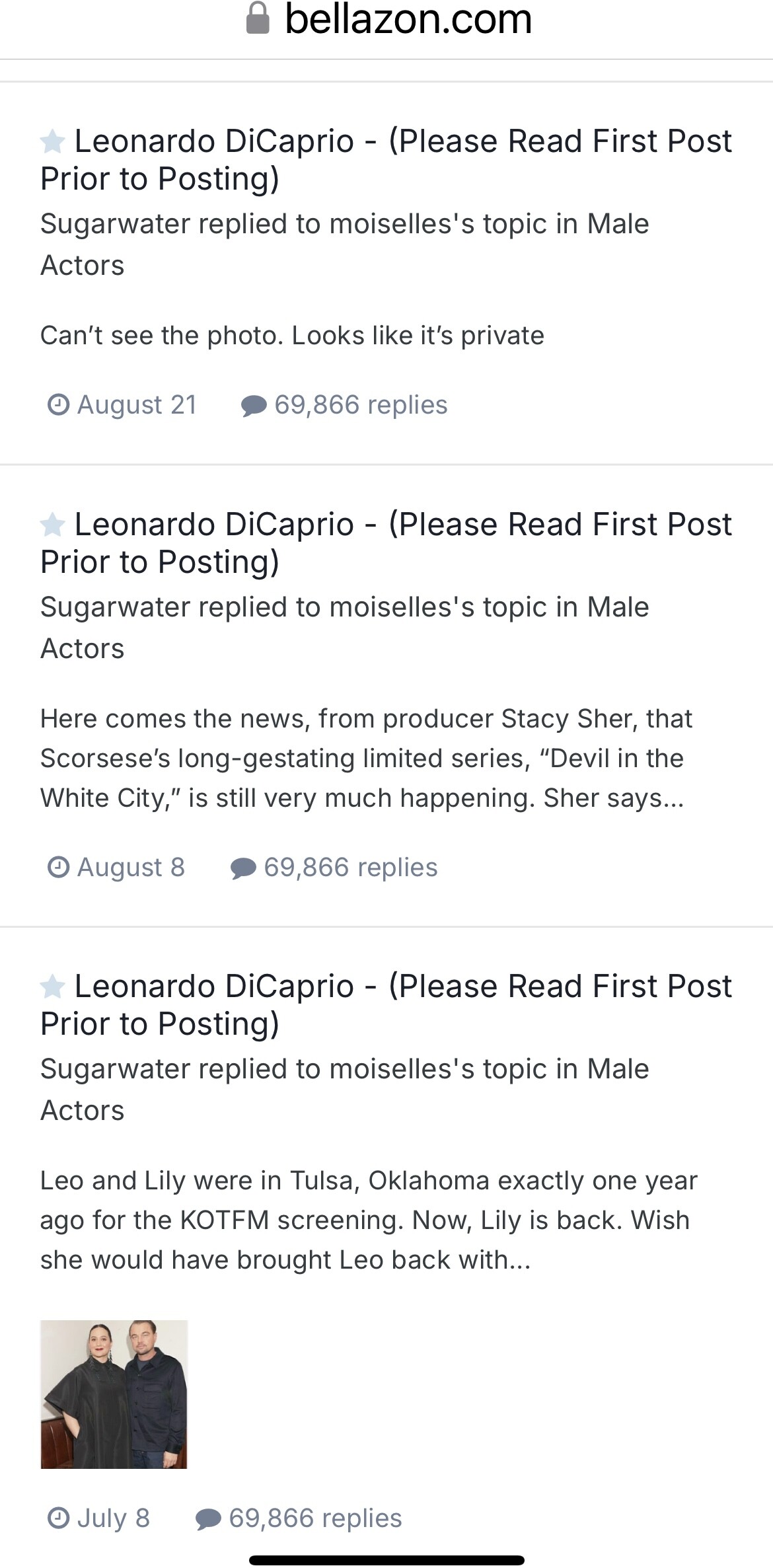
Task: Tap the bellazon.com address bar
Action: (408, 19)
